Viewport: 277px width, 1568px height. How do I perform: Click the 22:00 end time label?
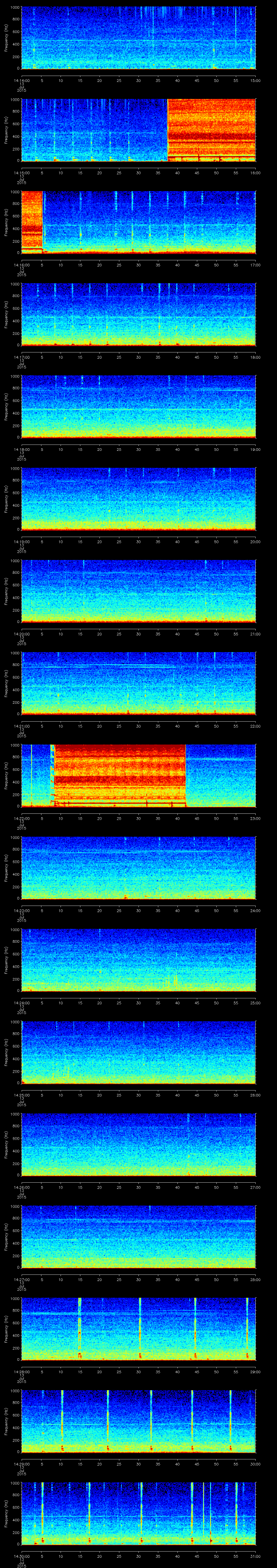coord(256,726)
